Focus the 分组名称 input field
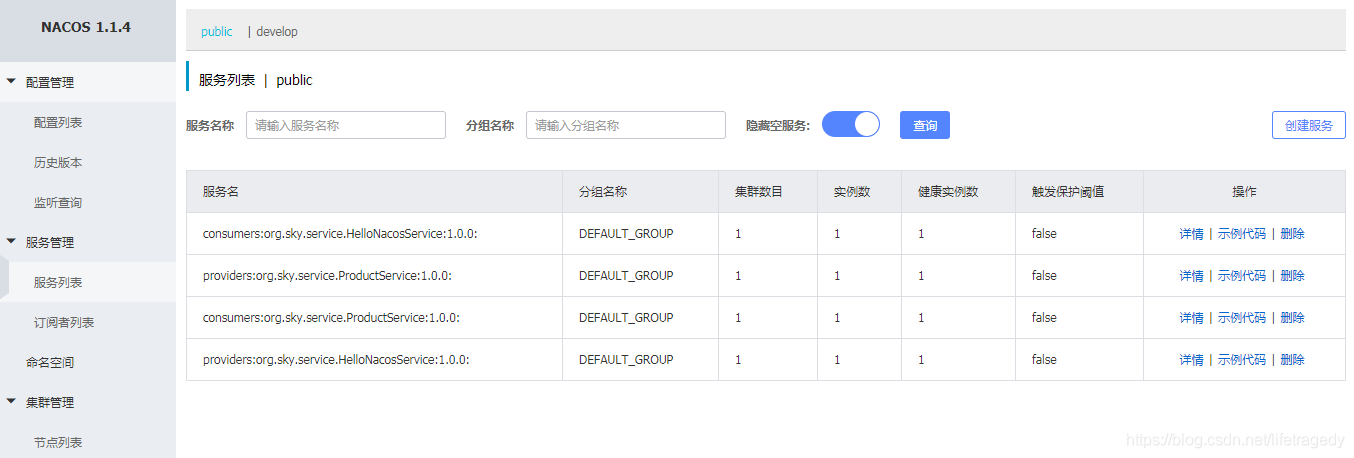Screen dimensions: 1354x458 click(x=626, y=125)
